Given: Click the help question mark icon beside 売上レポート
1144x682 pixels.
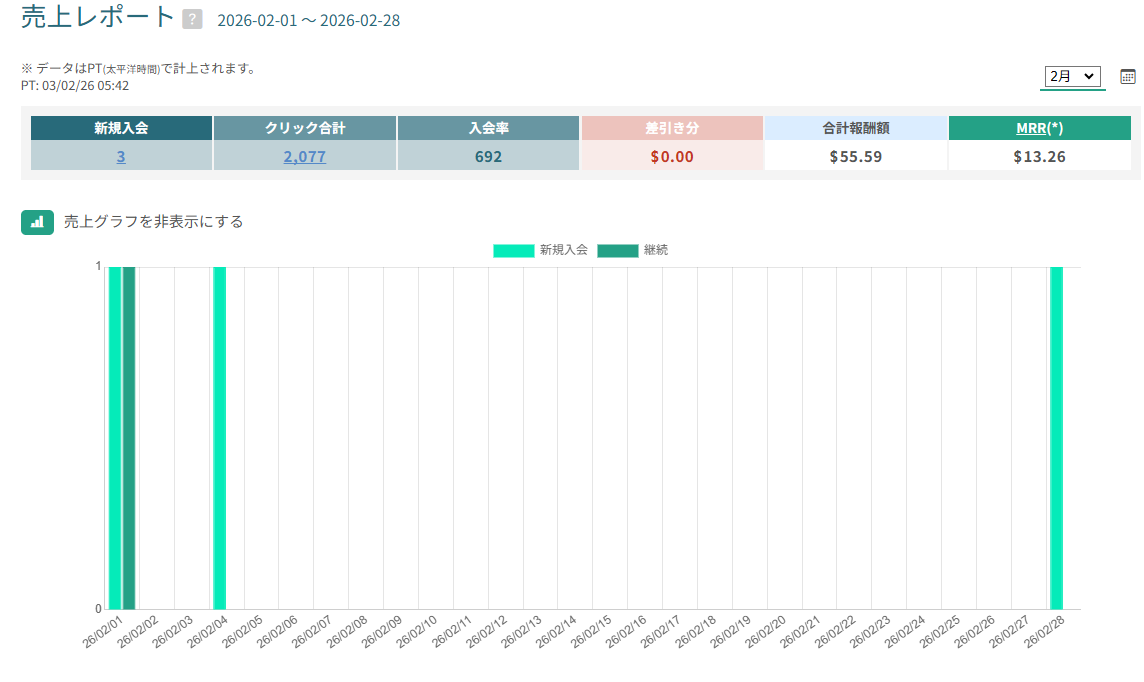Looking at the screenshot, I should click(x=193, y=20).
